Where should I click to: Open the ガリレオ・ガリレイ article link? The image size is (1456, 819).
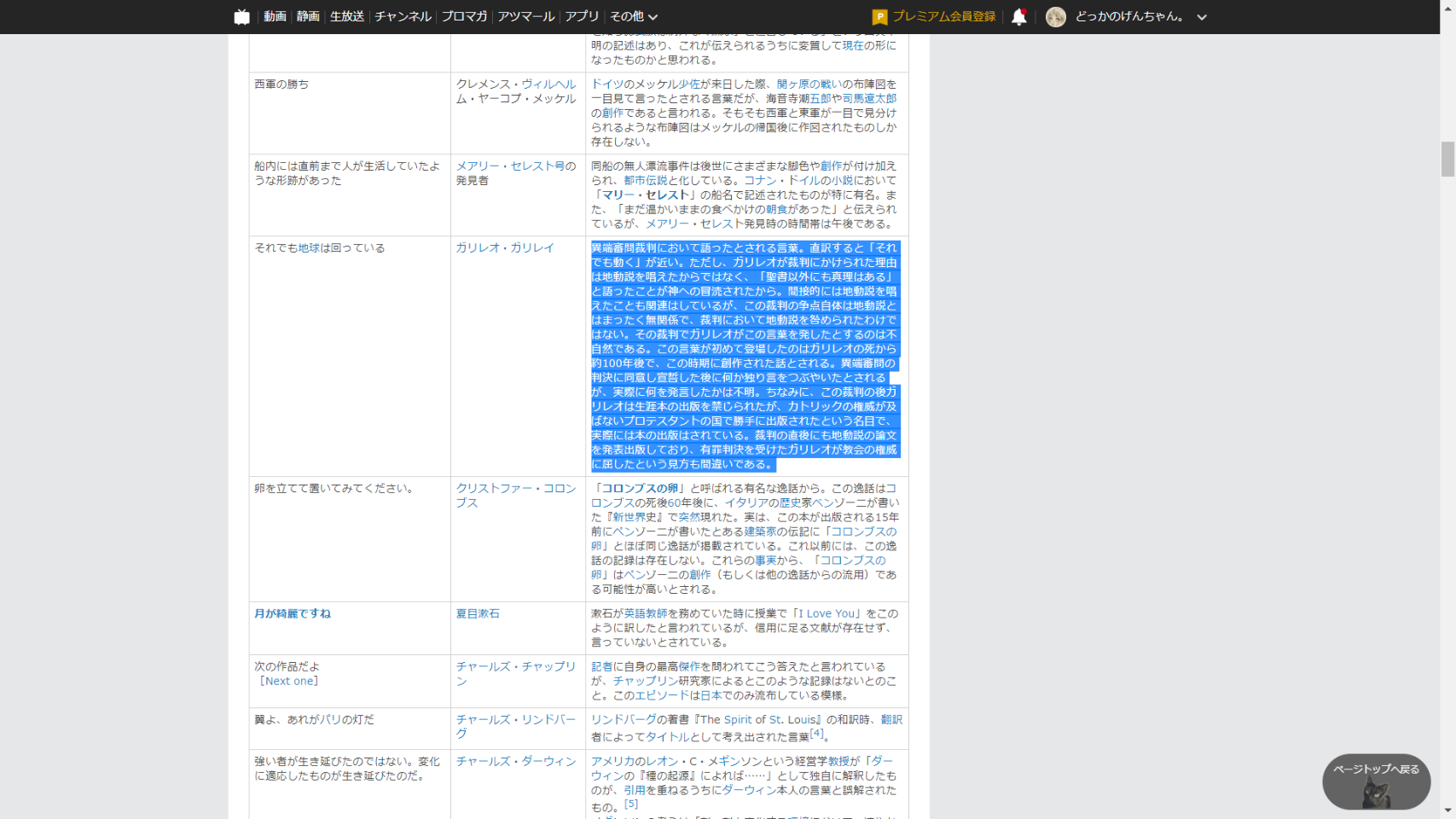coord(505,248)
